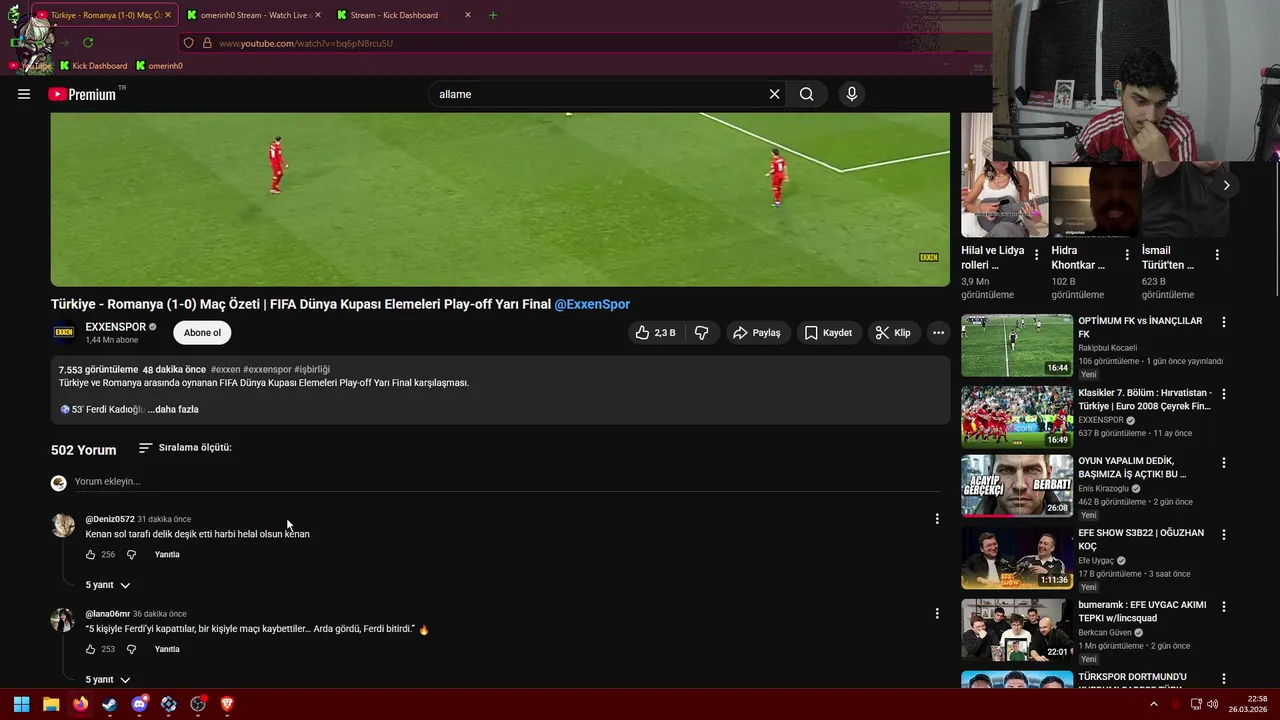Viewport: 1280px width, 720px height.
Task: Open Sıralama ölçütü comment sort dropdown
Action: 185,448
